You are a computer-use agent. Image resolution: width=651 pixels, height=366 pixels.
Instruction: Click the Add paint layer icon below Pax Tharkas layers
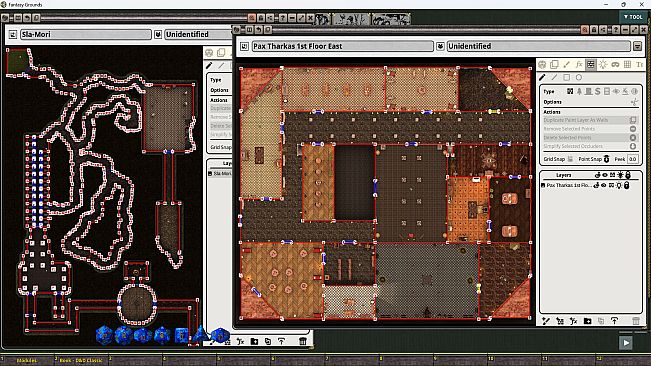pyautogui.click(x=546, y=321)
